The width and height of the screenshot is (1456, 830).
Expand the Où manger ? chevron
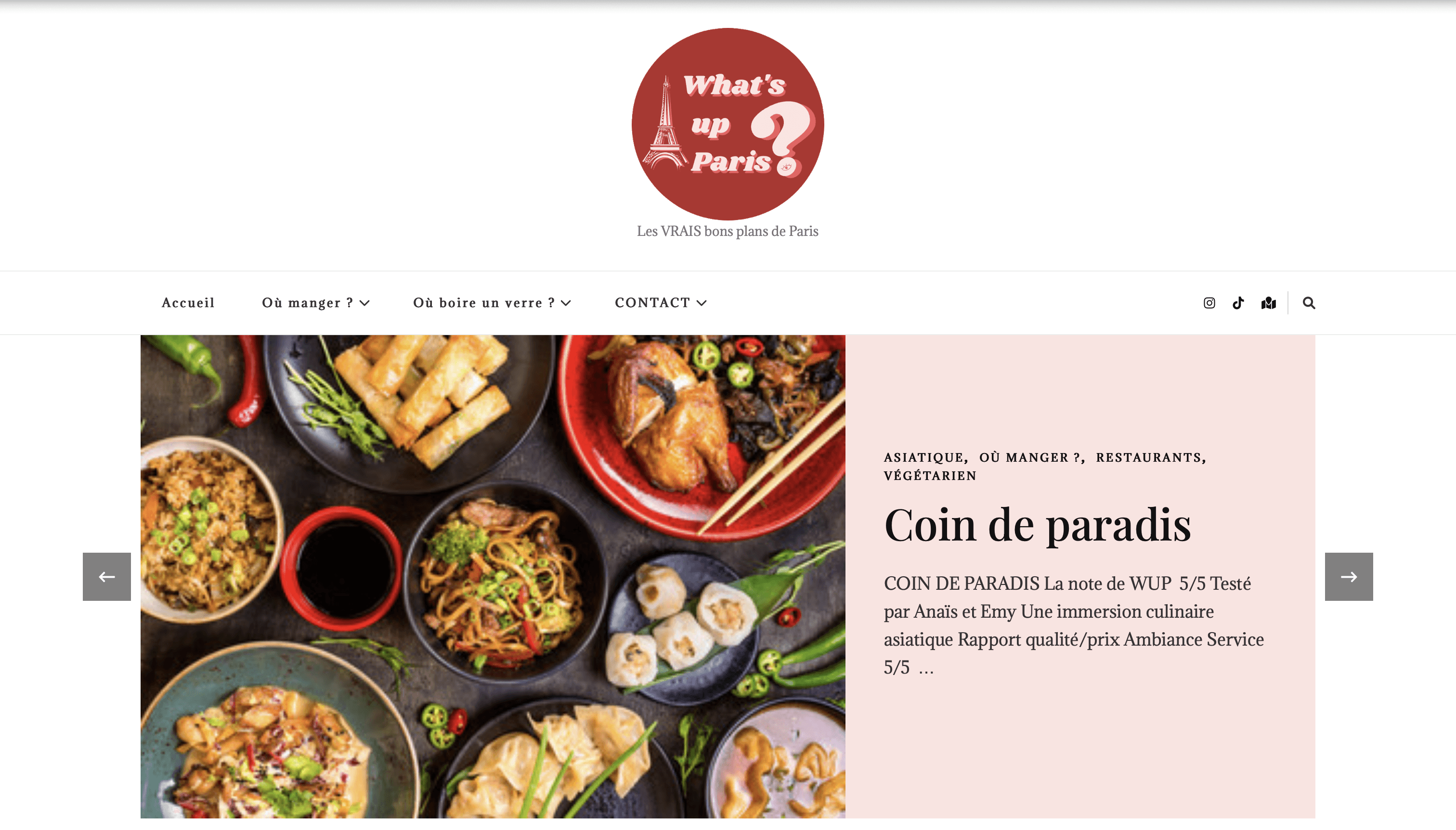click(365, 303)
